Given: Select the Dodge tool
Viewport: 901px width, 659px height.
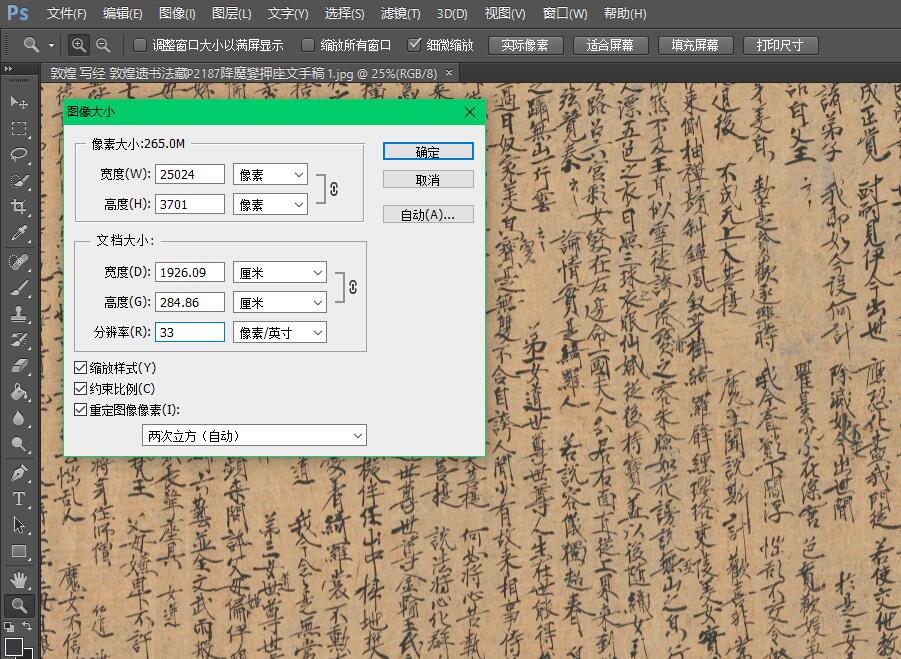Looking at the screenshot, I should 18,444.
